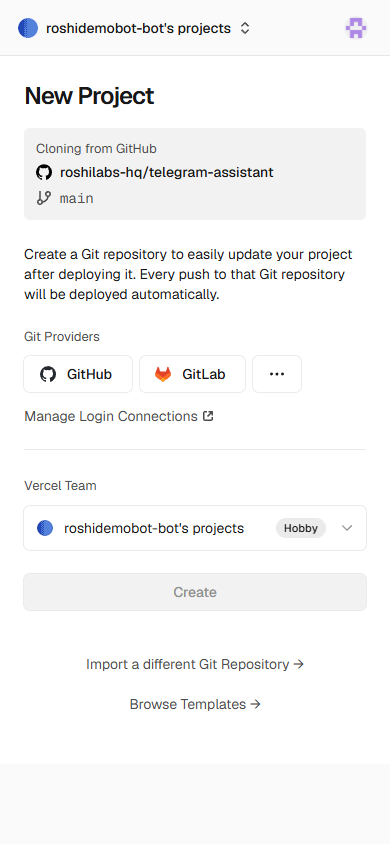Expand the Vercel Team dropdown chevron

pos(347,528)
